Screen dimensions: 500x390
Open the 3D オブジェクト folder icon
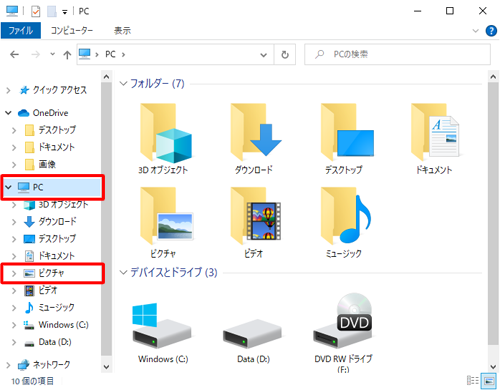(x=166, y=133)
